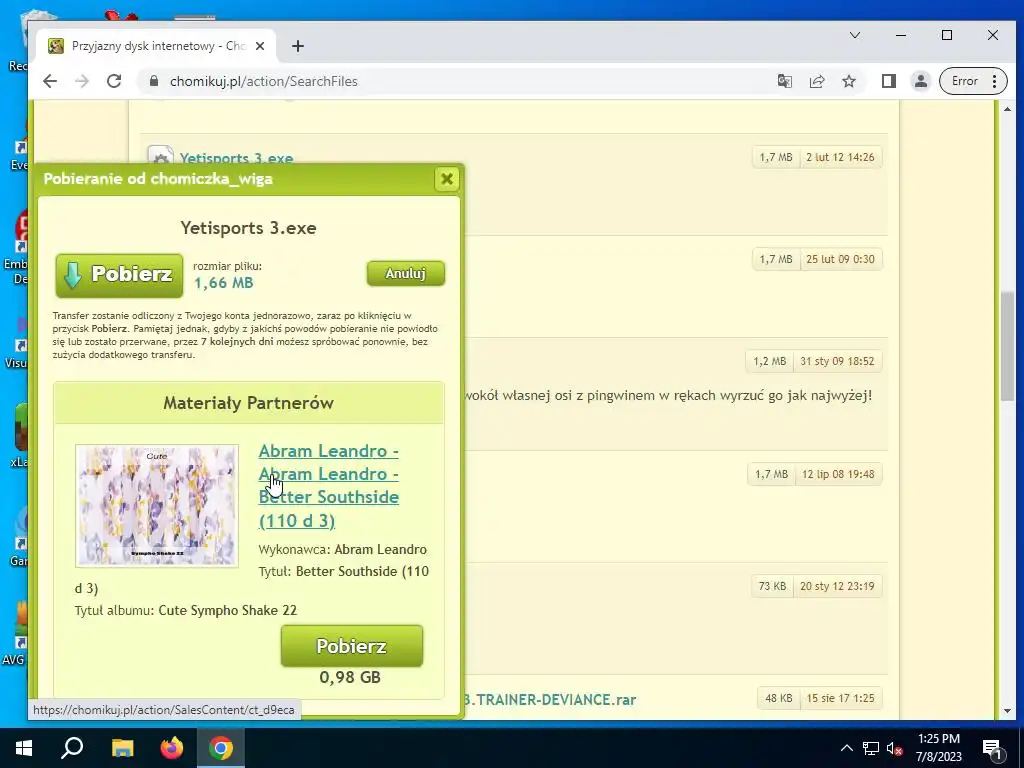The image size is (1024, 768).
Task: Click the muted volume tray icon
Action: [894, 748]
